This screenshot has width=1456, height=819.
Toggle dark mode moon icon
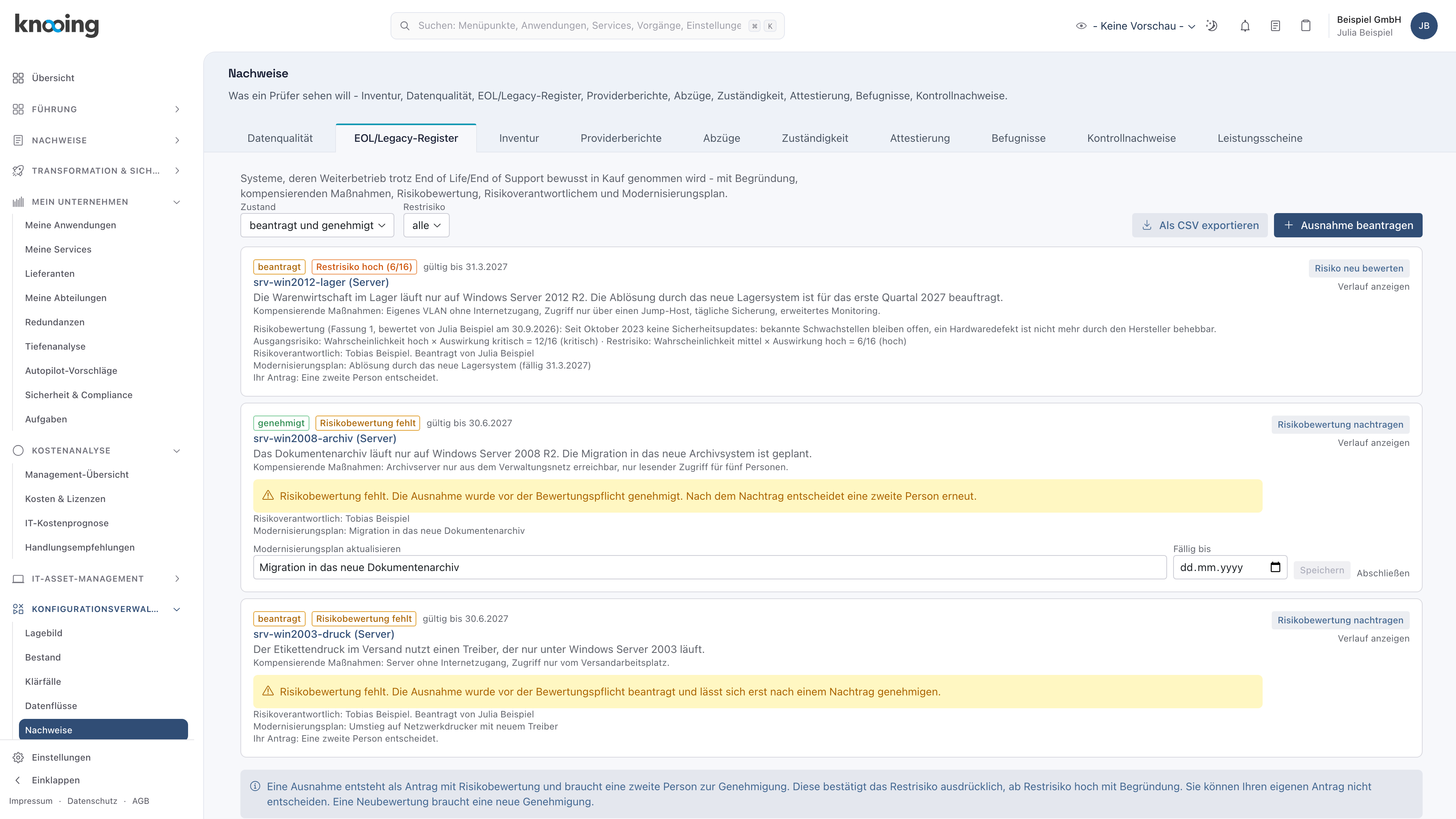pyautogui.click(x=1211, y=26)
